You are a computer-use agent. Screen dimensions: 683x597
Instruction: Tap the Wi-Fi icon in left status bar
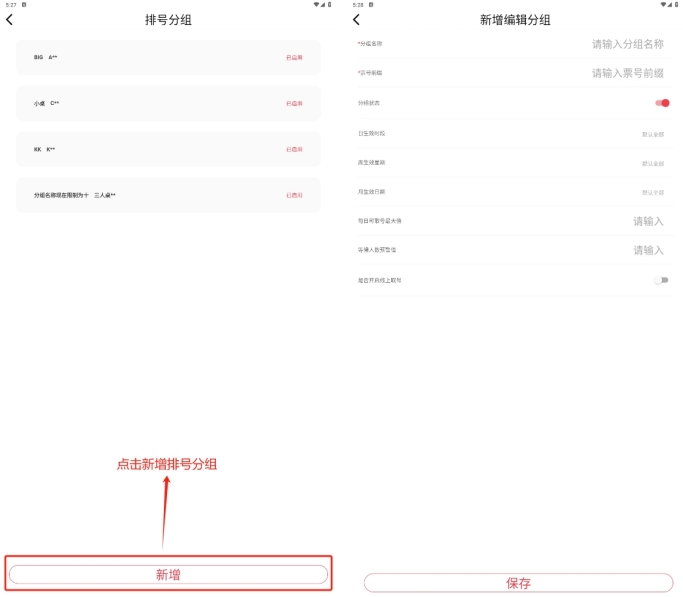317,5
